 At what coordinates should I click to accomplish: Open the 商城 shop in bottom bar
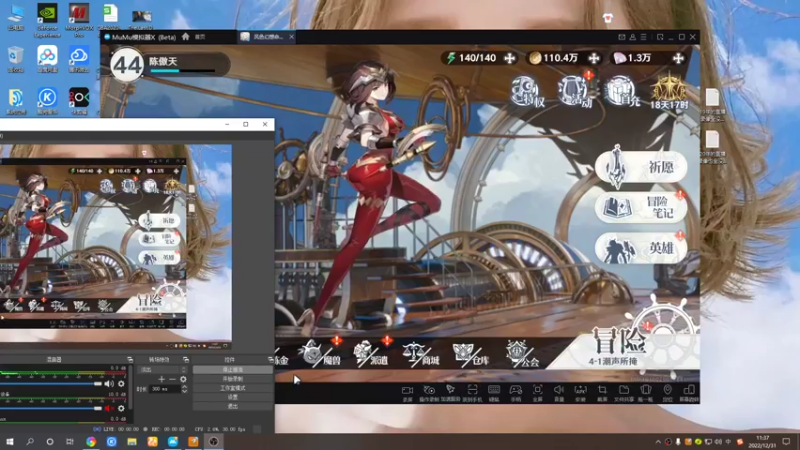(x=420, y=353)
